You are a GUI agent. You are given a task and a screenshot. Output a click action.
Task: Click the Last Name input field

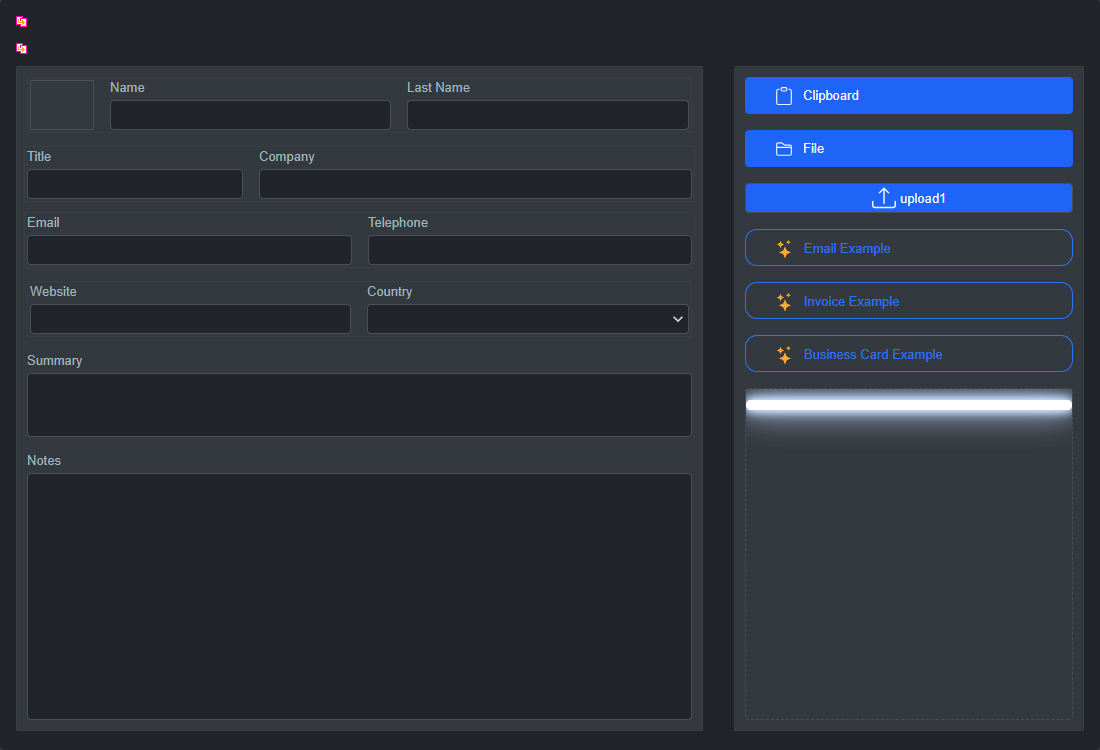pos(548,115)
